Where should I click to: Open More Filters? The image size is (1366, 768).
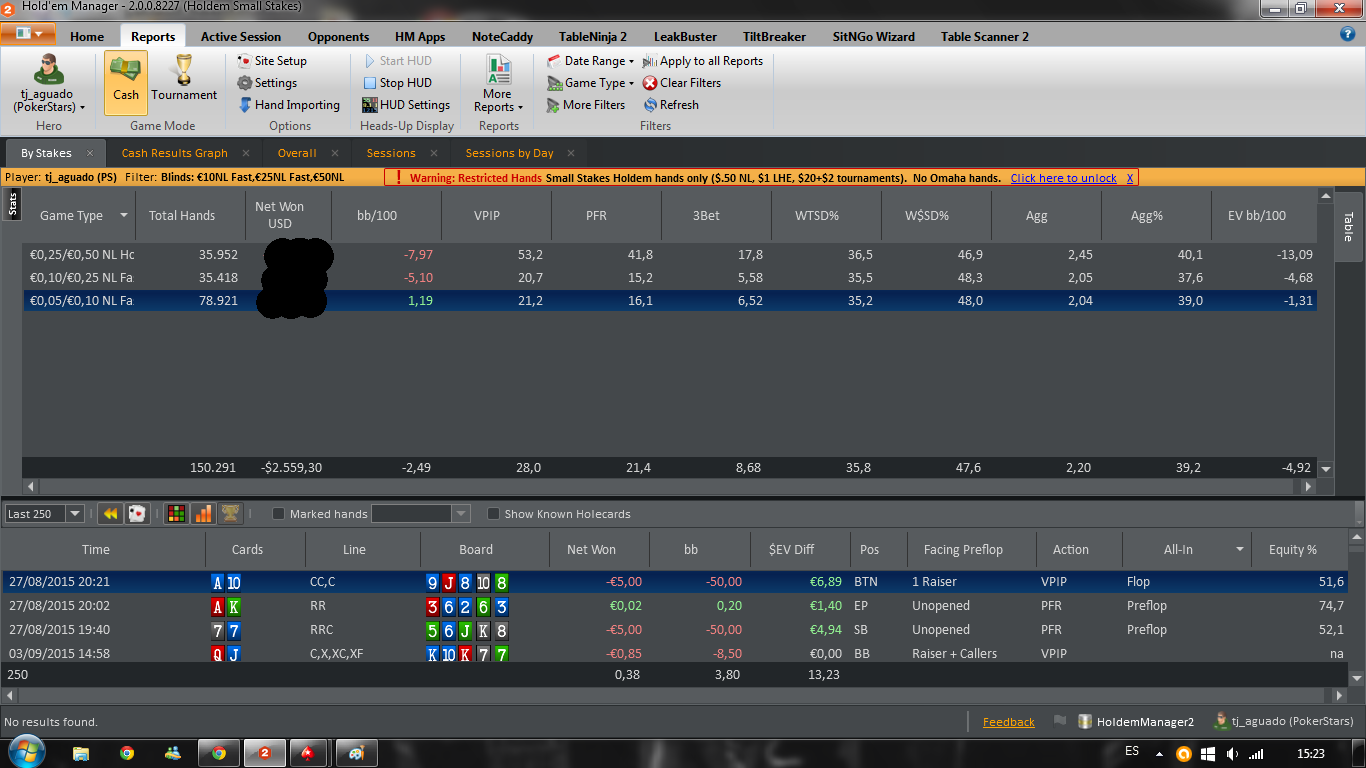(x=586, y=105)
